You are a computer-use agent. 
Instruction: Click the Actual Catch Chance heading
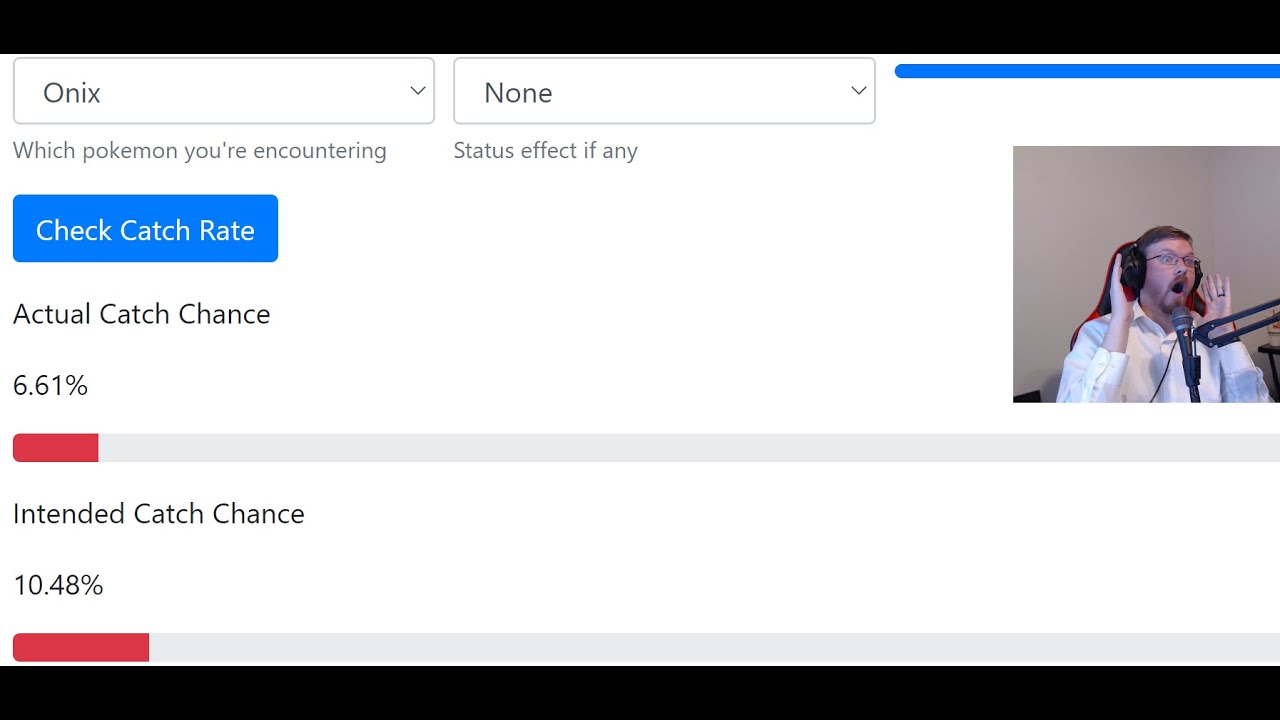pos(142,314)
